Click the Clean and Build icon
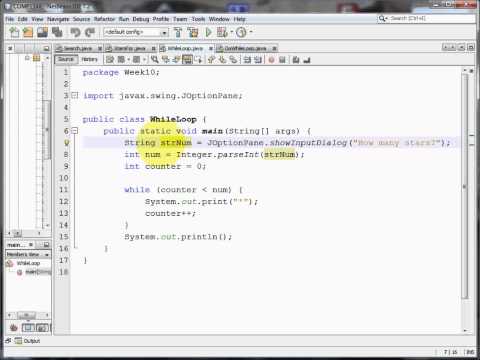The height and width of the screenshot is (360, 480). tap(193, 32)
